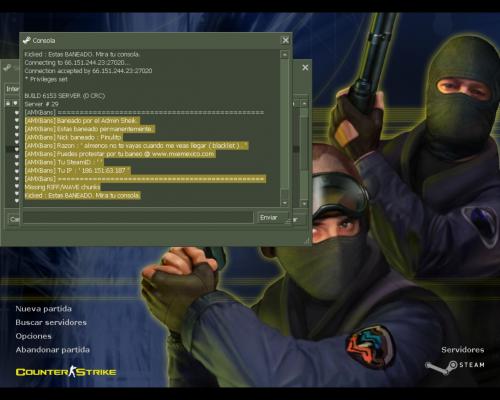The width and height of the screenshot is (500, 400).
Task: Click the Steam icon in the Consola title bar
Action: pos(27,40)
